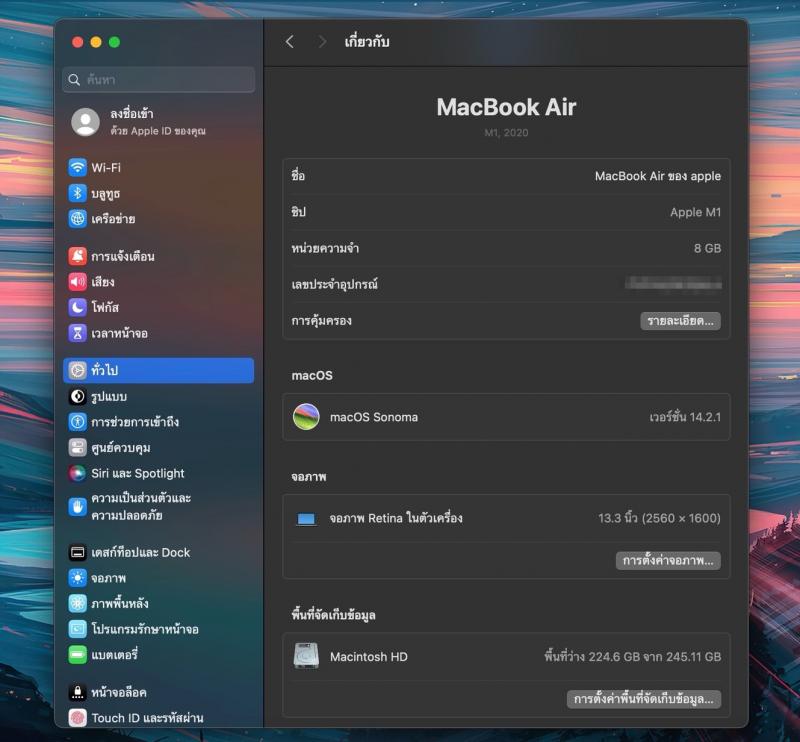Click the magnifying glass search icon
Viewport: 800px width, 742px height.
point(74,80)
